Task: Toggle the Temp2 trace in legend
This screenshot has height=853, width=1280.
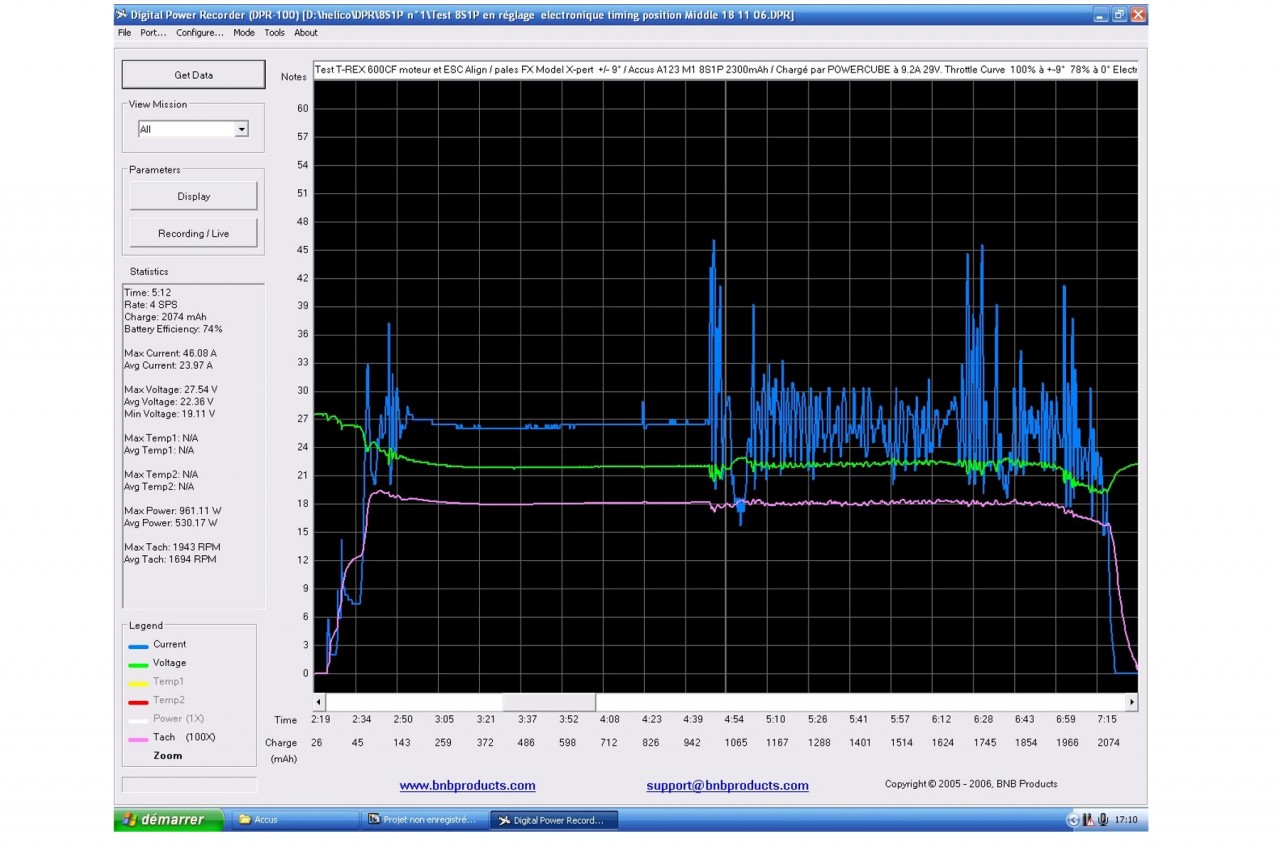Action: [x=168, y=700]
